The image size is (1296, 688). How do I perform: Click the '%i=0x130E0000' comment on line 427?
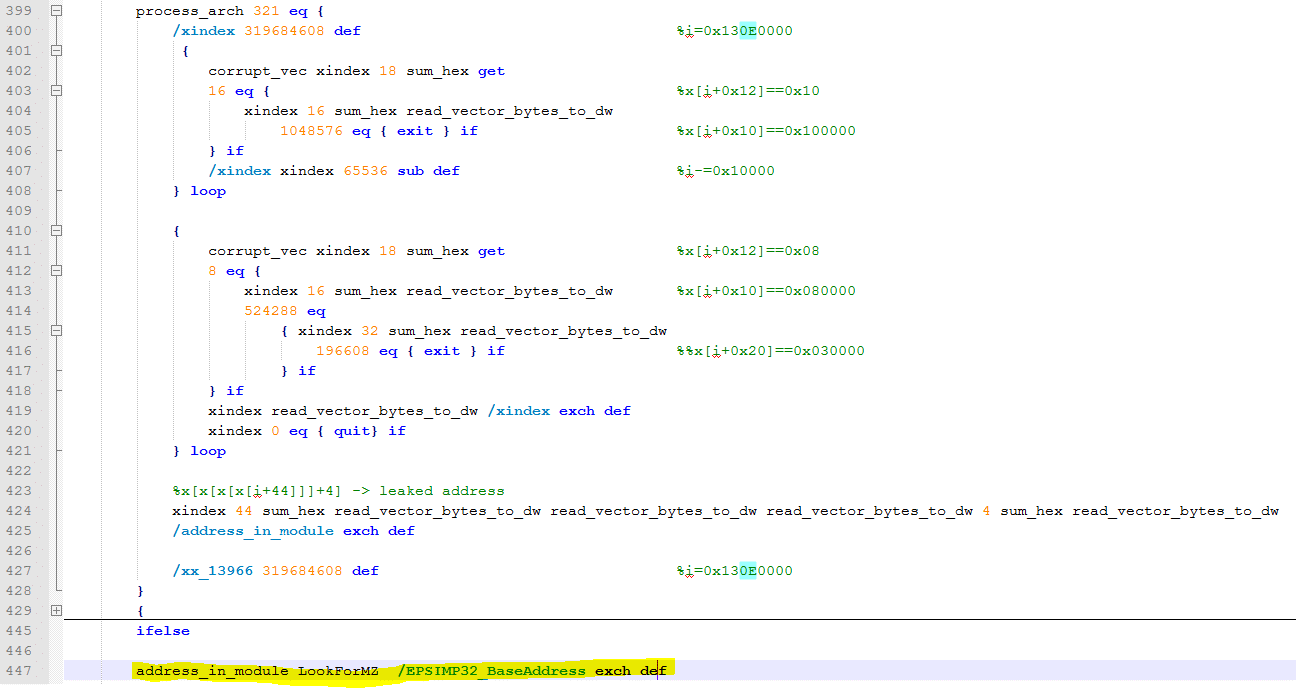point(735,571)
